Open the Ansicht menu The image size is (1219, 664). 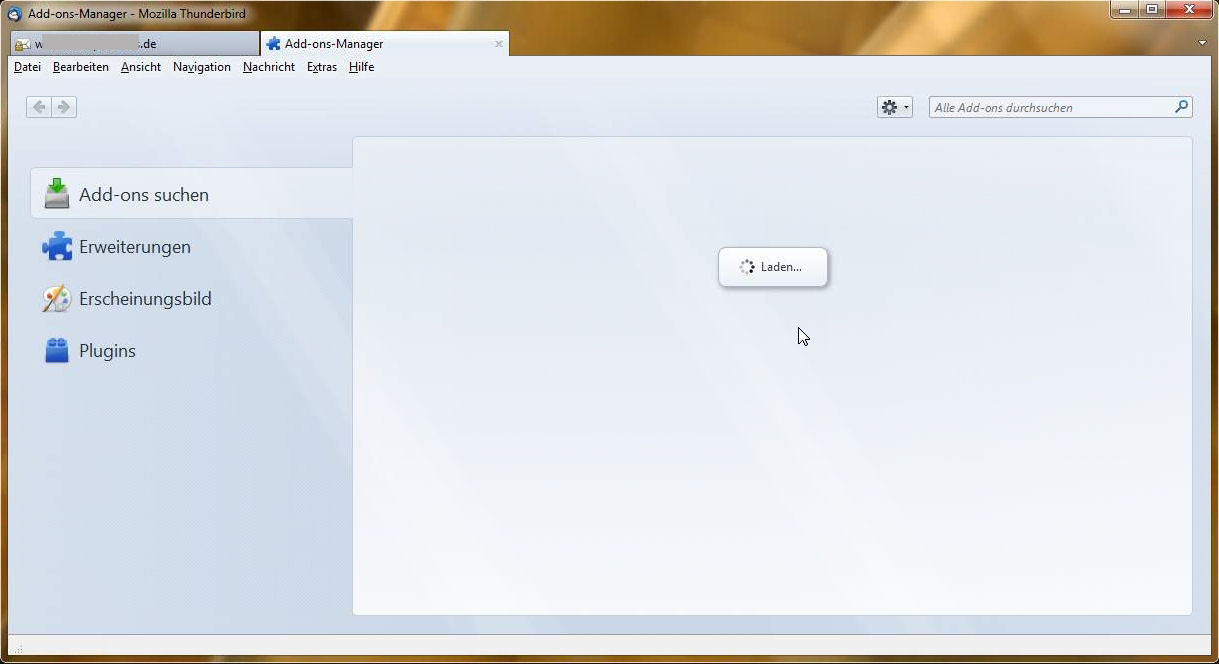coord(141,67)
